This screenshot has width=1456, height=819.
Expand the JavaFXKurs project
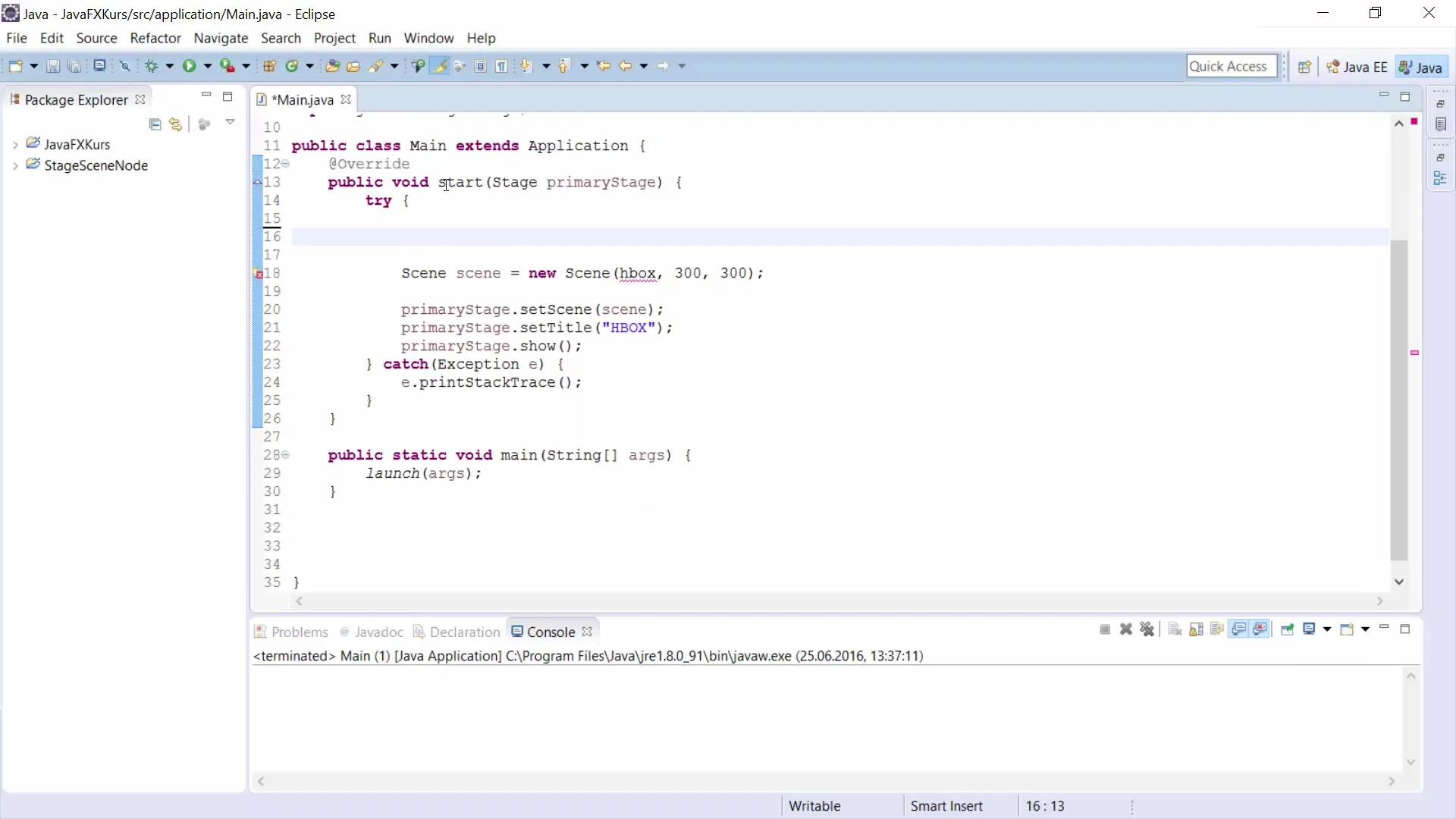(x=15, y=145)
